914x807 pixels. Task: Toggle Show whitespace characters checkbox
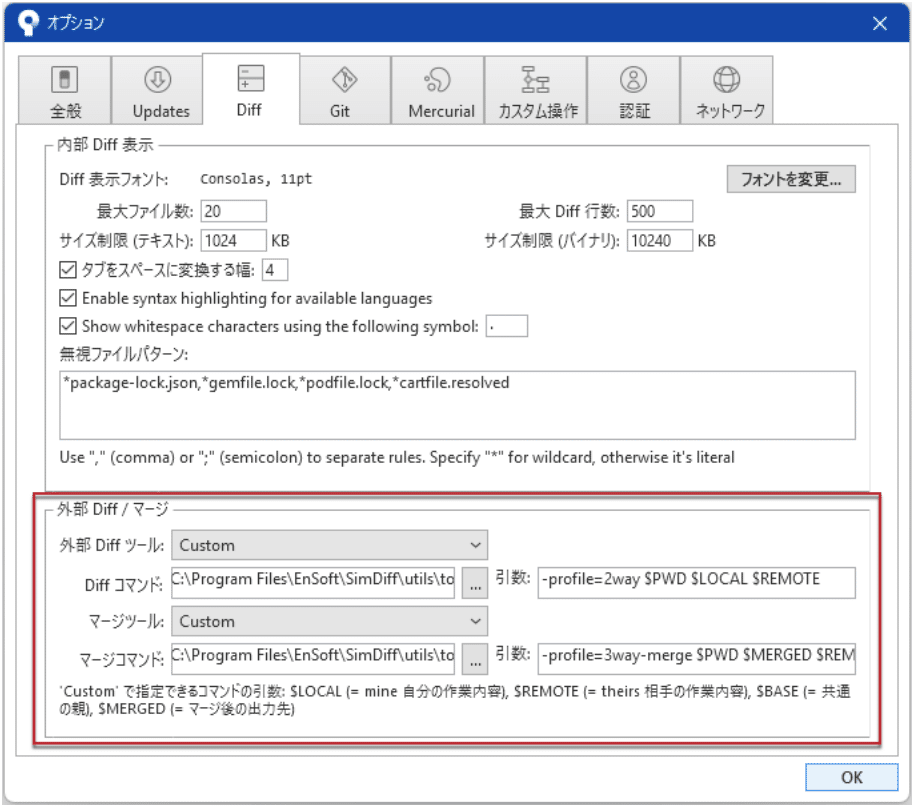coord(68,326)
